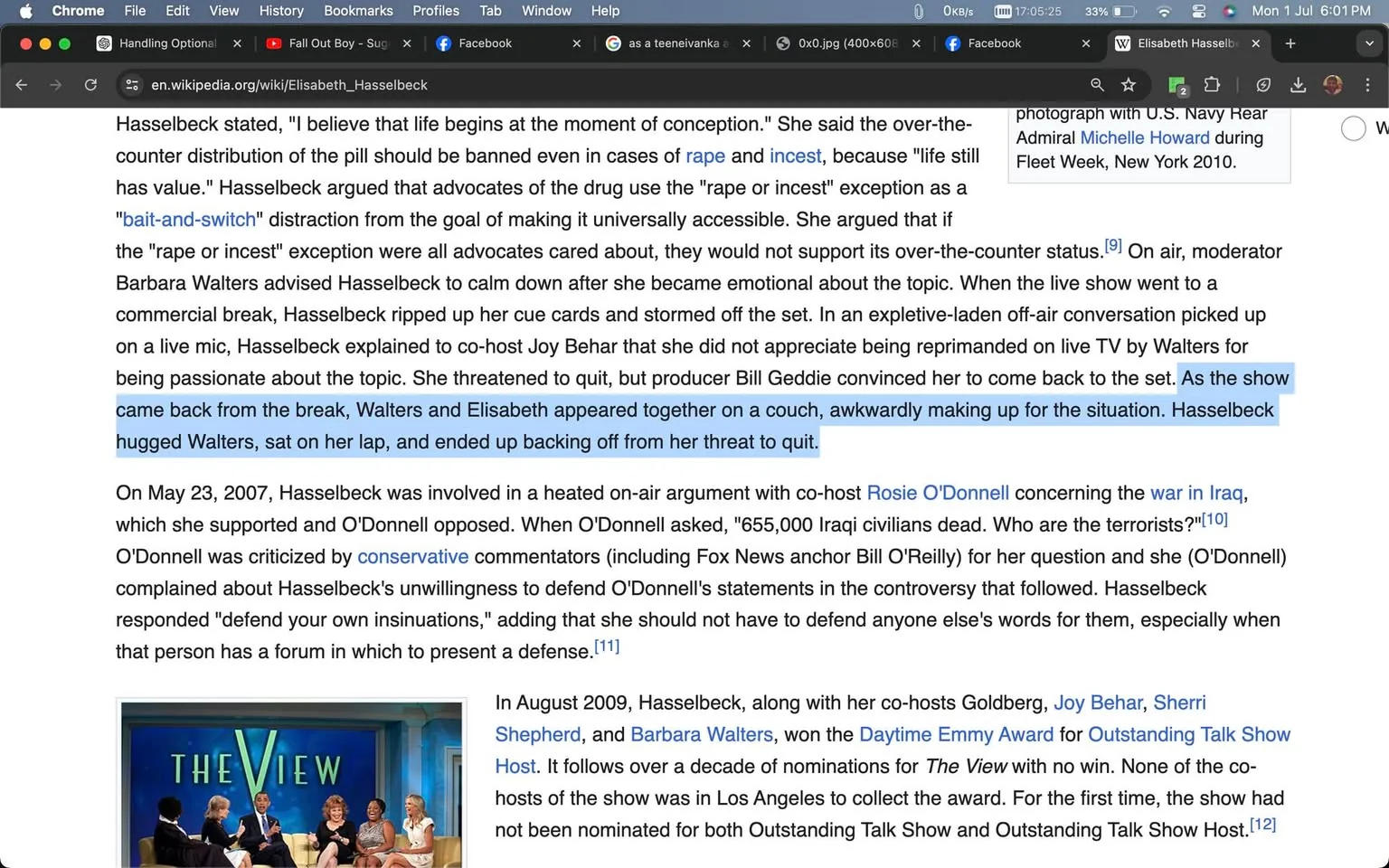Open the Help menu
Screen dimensions: 1389x868
pos(605,11)
